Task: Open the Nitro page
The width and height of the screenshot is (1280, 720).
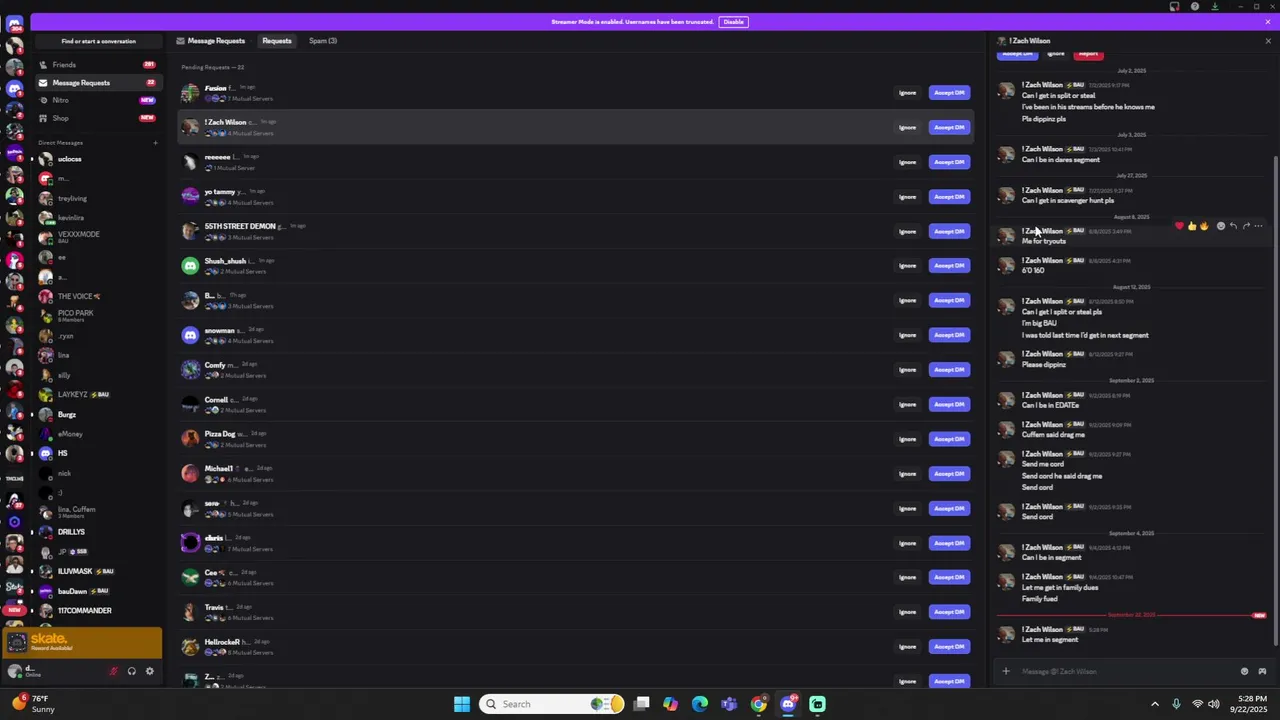Action: click(x=98, y=100)
